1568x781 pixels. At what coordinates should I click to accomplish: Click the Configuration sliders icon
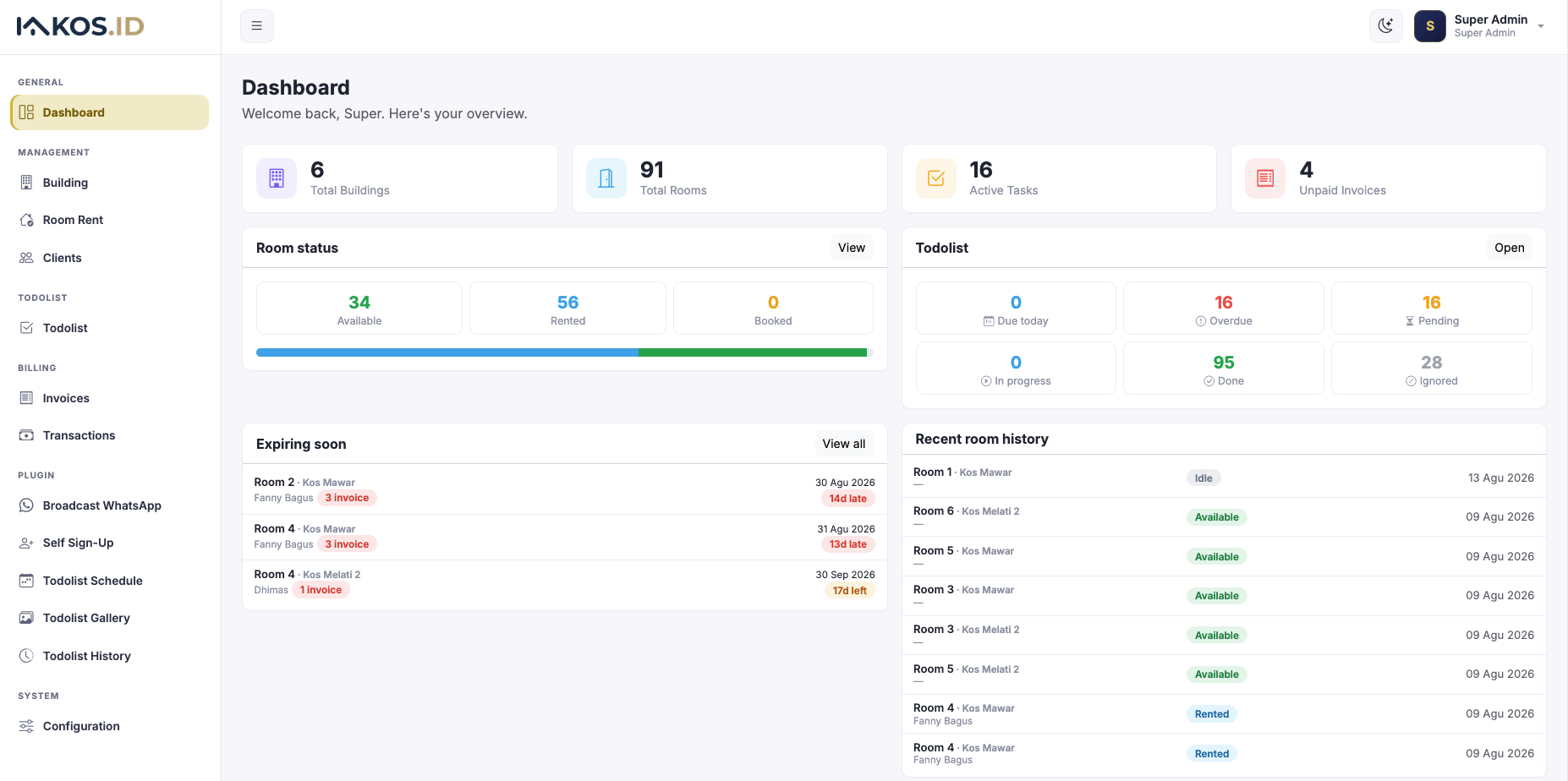pyautogui.click(x=26, y=726)
